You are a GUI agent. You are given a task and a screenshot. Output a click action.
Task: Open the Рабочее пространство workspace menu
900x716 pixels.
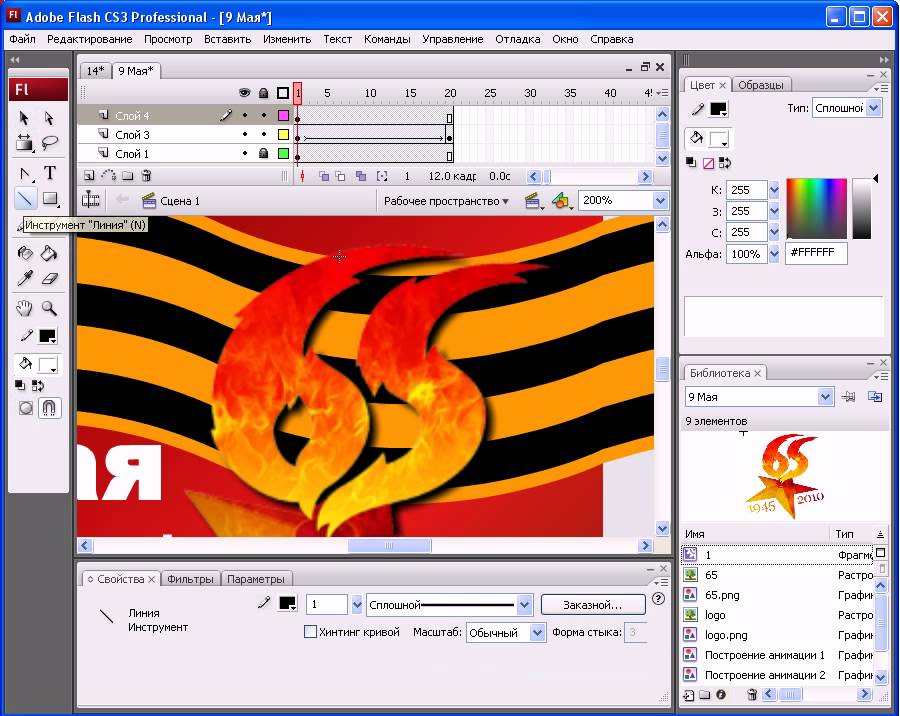(x=446, y=201)
